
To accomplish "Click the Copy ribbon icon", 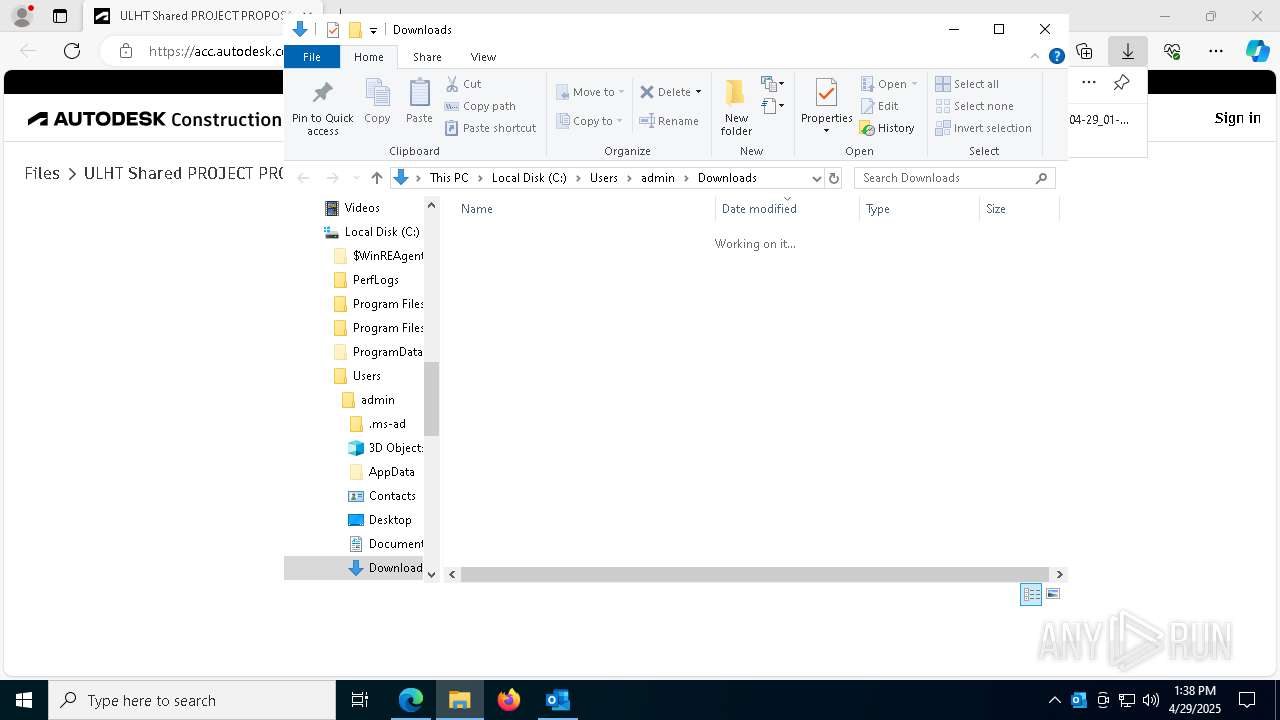I will pyautogui.click(x=377, y=101).
